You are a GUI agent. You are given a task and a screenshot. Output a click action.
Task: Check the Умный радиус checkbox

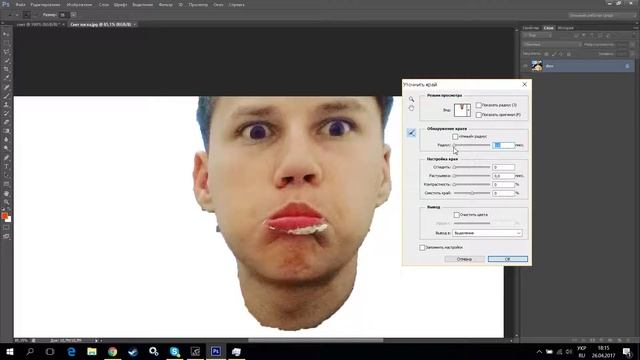(455, 136)
